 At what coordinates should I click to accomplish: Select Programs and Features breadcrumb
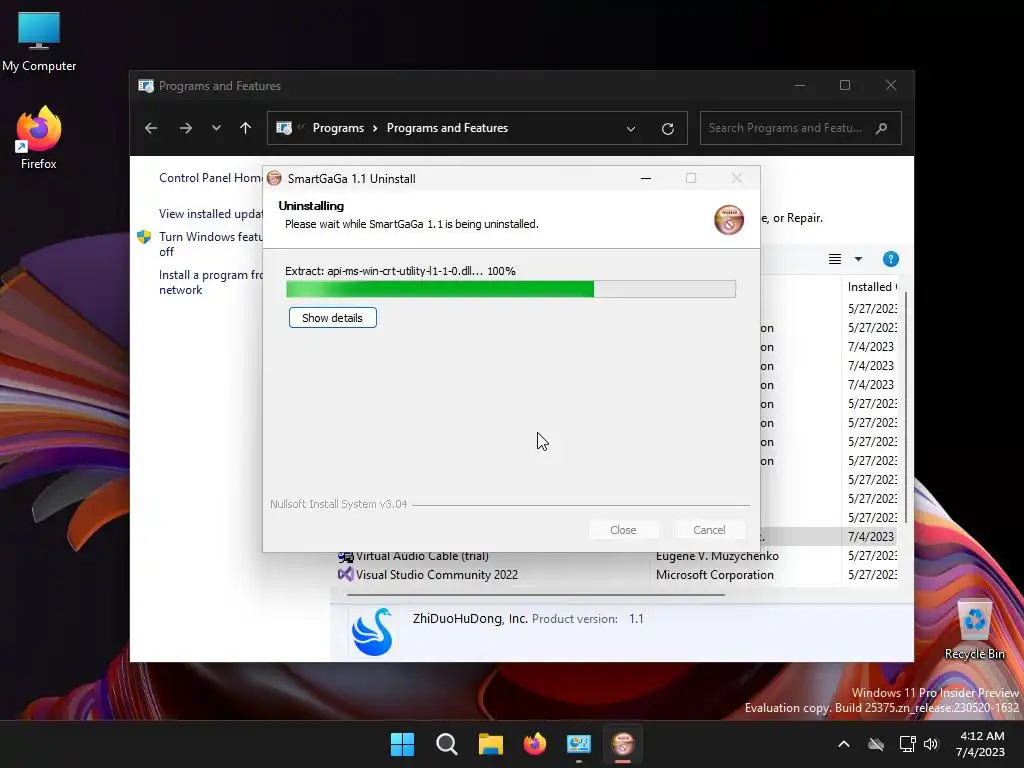point(447,128)
